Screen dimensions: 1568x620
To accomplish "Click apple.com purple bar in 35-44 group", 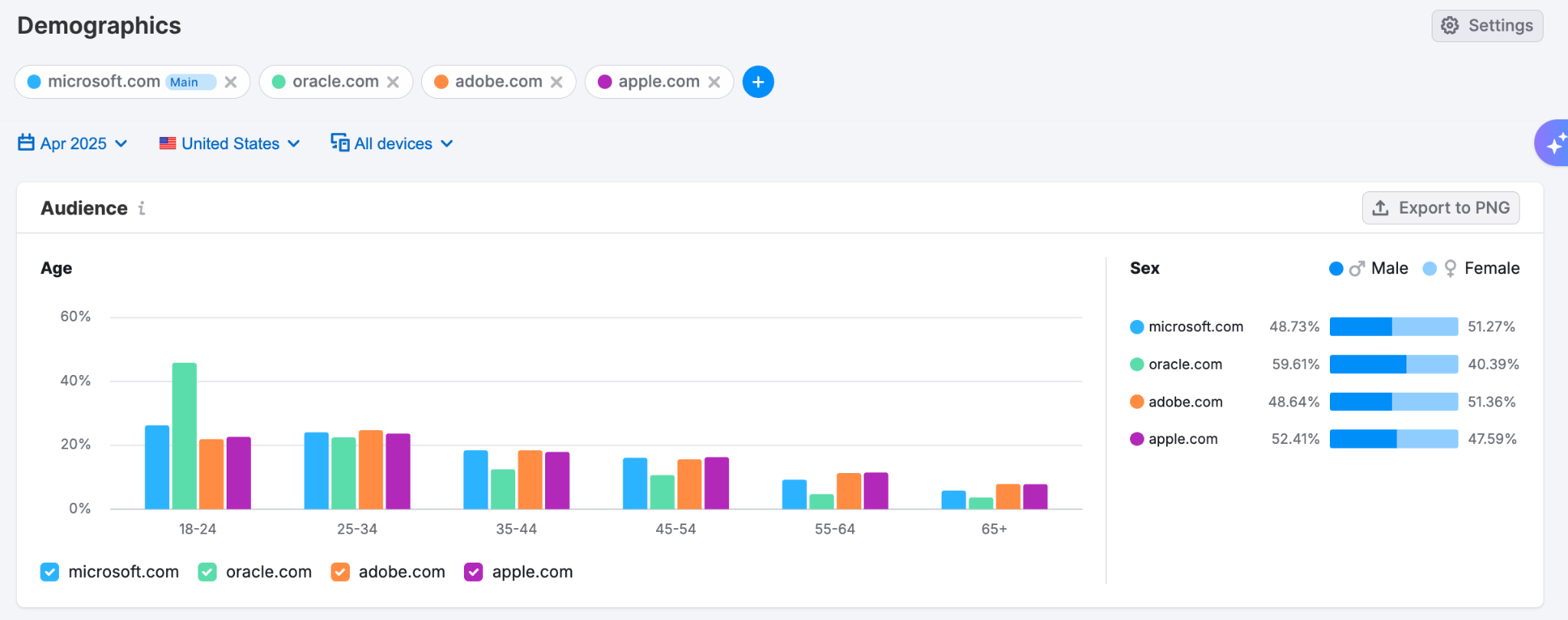I will 557,480.
